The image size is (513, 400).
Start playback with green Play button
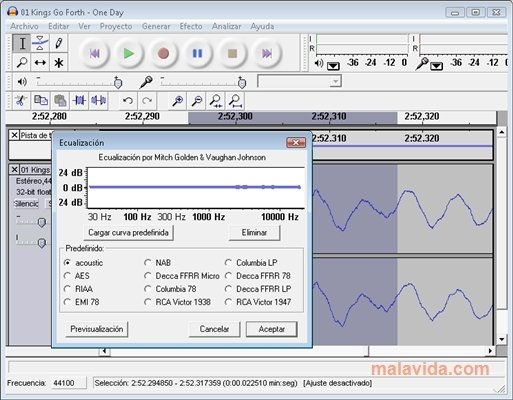pyautogui.click(x=129, y=53)
